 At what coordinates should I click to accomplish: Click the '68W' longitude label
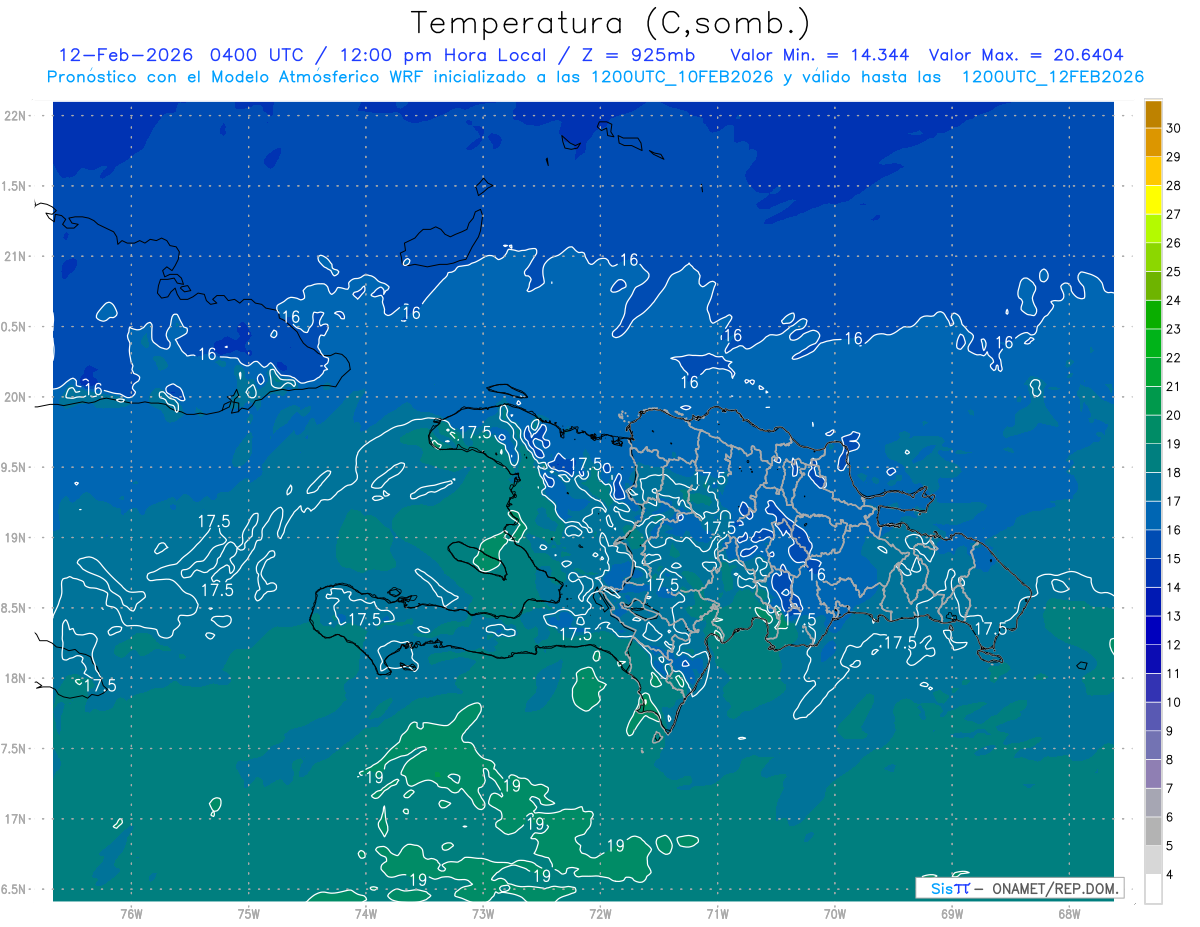[x=1068, y=914]
